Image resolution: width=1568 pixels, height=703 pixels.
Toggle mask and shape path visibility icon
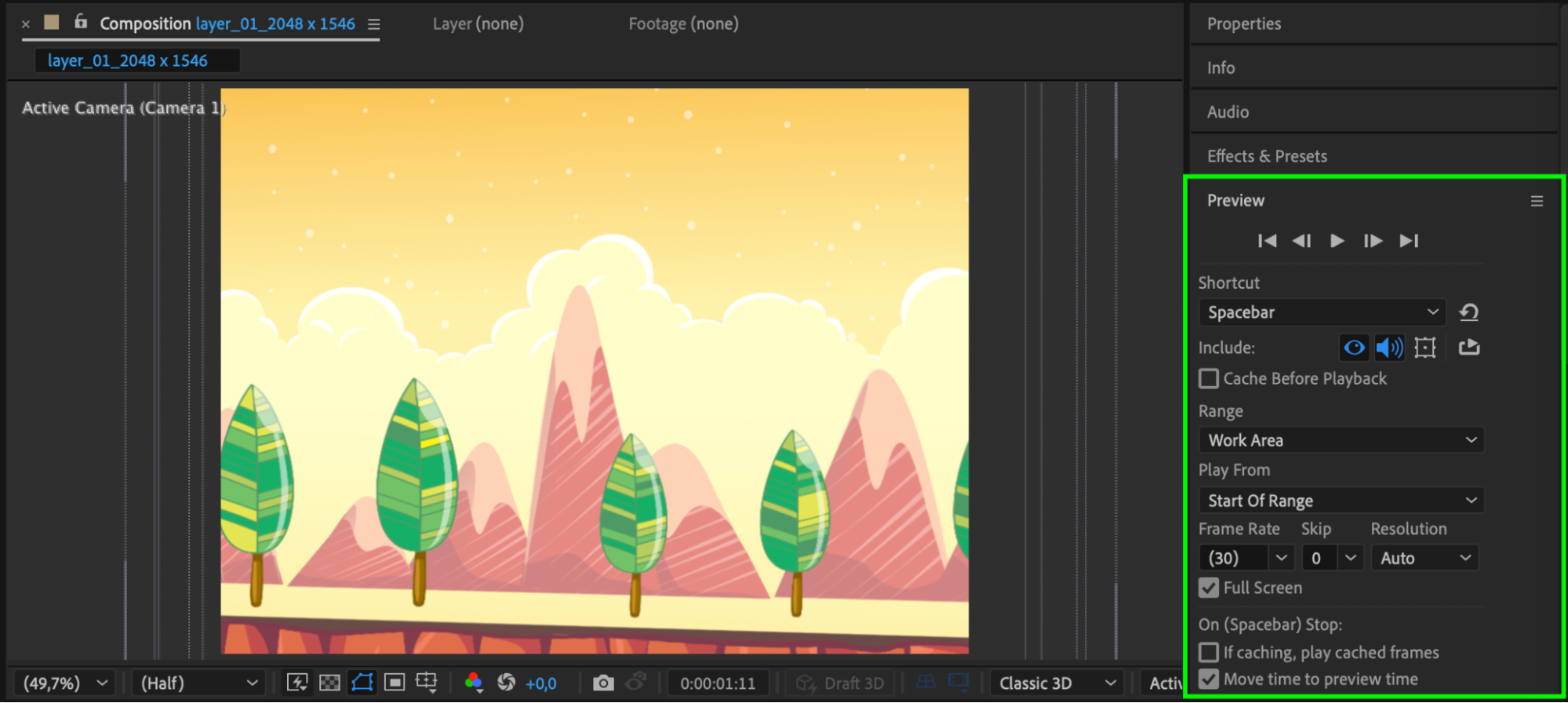pyautogui.click(x=362, y=683)
